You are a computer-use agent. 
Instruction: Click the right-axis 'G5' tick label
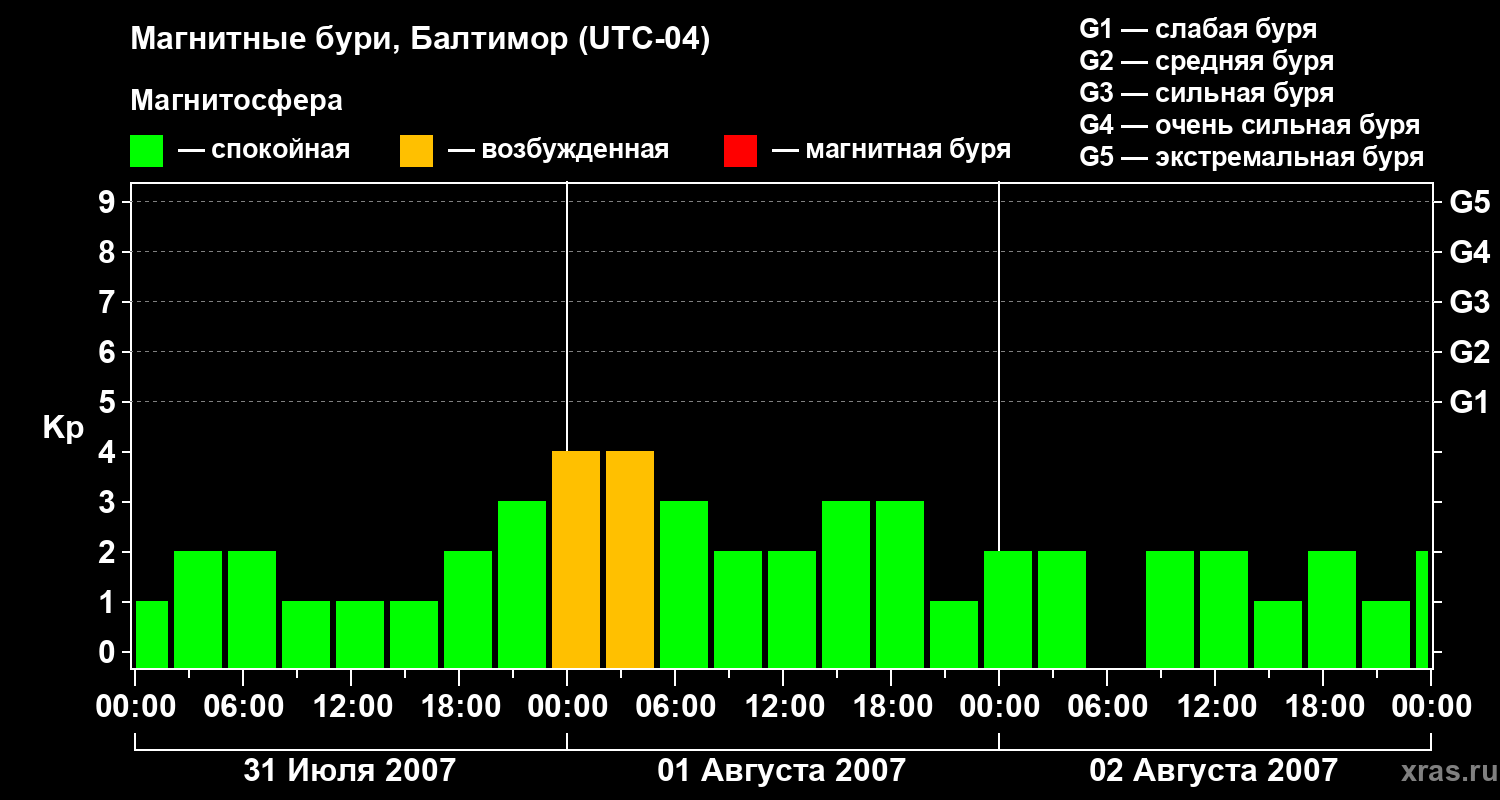coord(1469,202)
